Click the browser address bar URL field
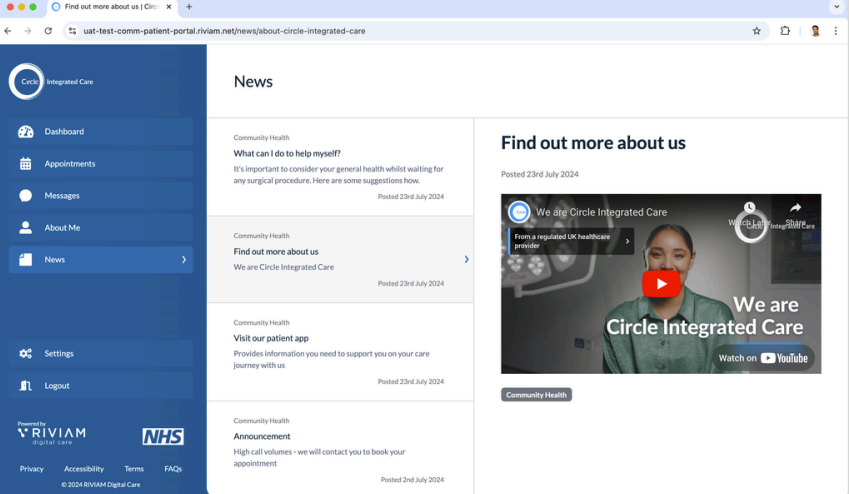Image resolution: width=849 pixels, height=494 pixels. pyautogui.click(x=400, y=31)
